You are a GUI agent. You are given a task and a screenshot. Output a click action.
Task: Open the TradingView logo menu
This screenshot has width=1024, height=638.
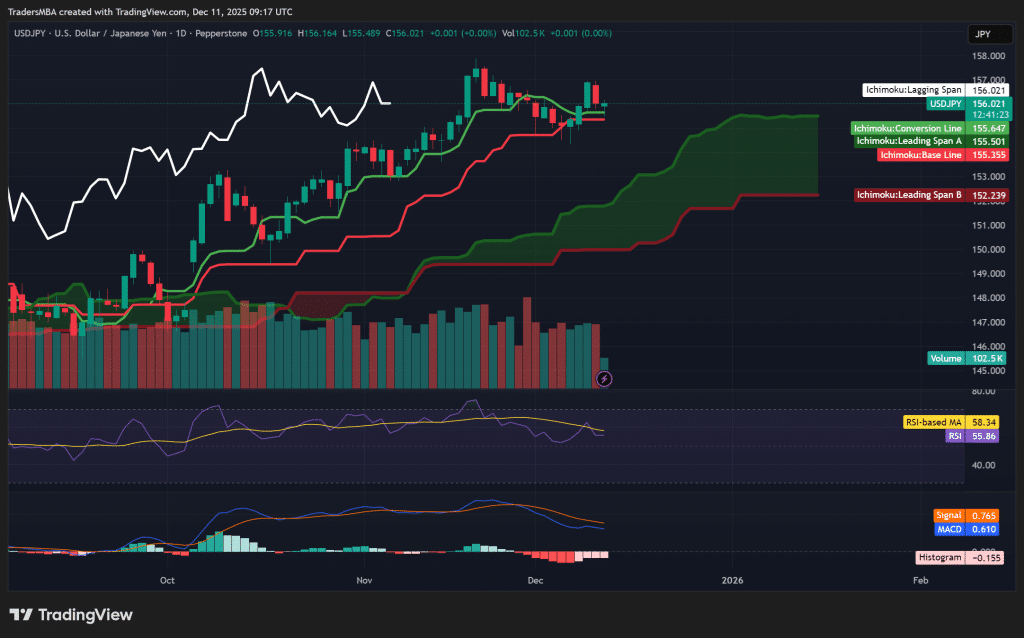70,615
